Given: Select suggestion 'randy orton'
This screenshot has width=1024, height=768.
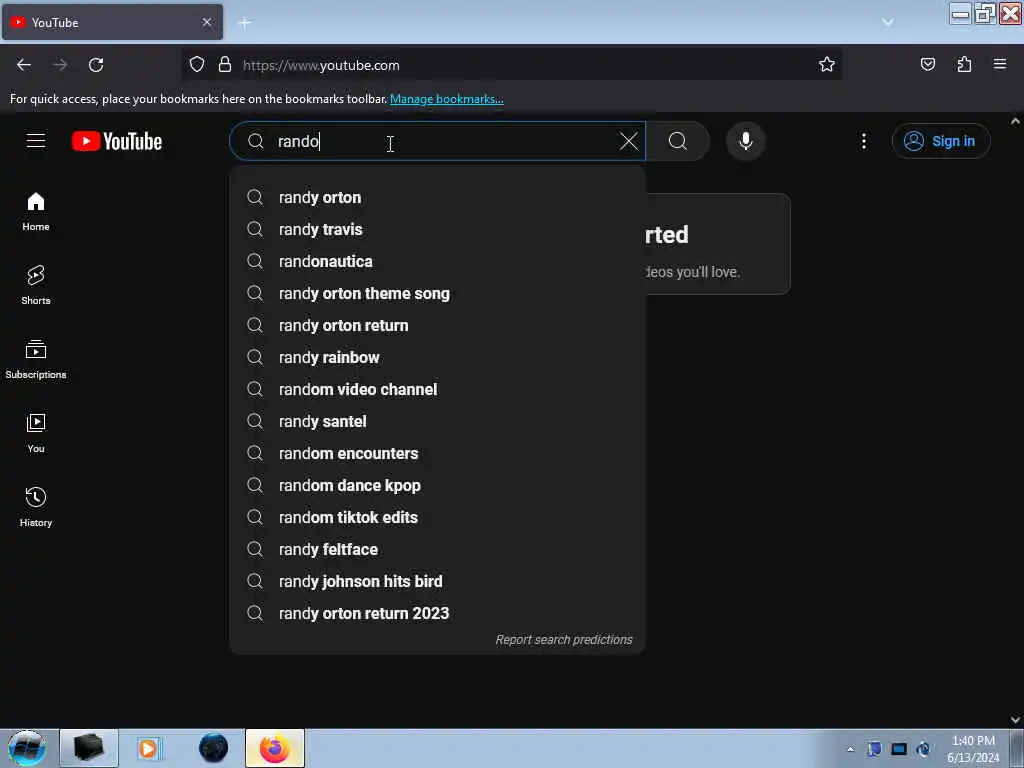Looking at the screenshot, I should pyautogui.click(x=438, y=197).
